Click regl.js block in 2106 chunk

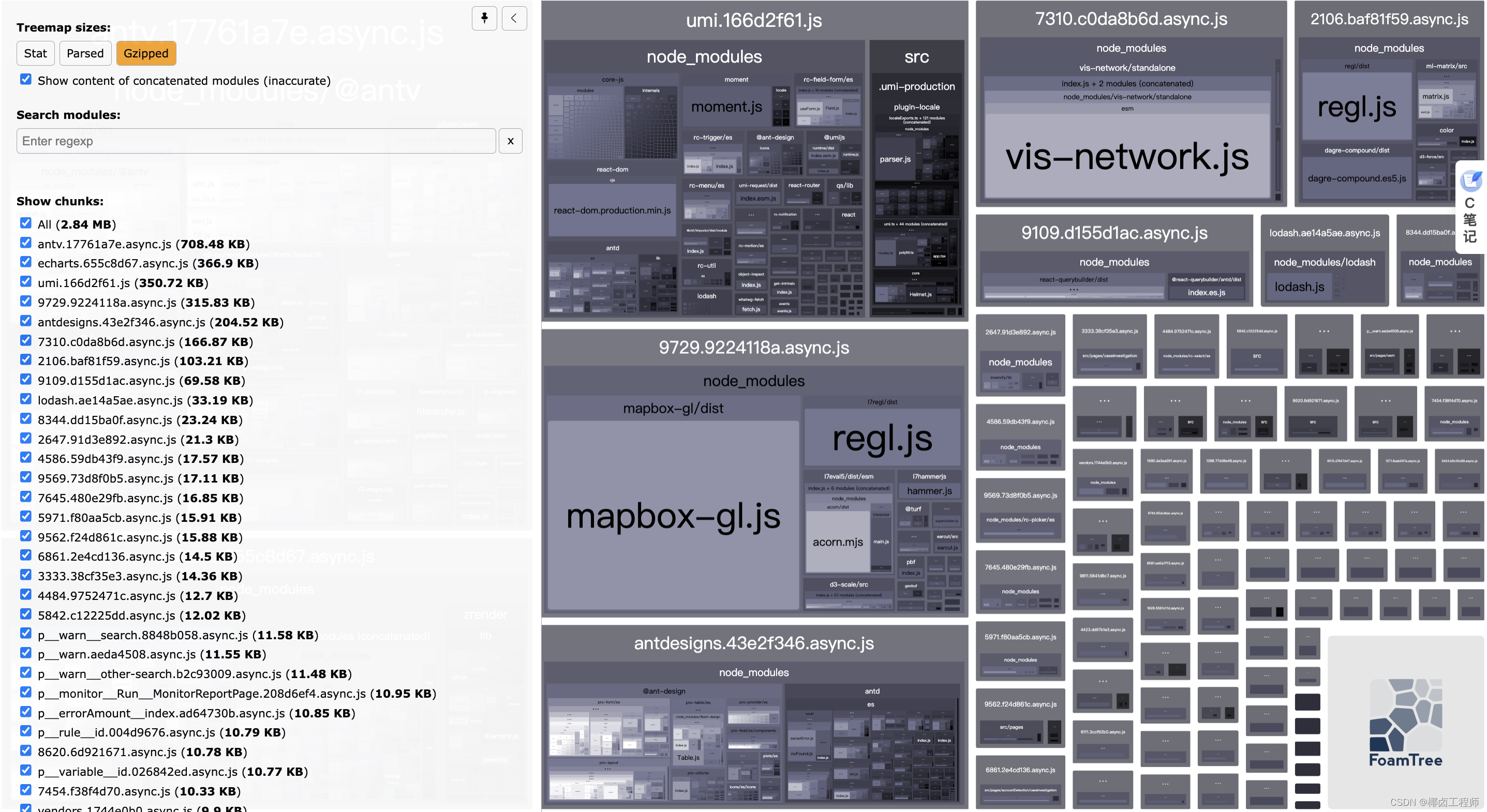(x=1357, y=107)
